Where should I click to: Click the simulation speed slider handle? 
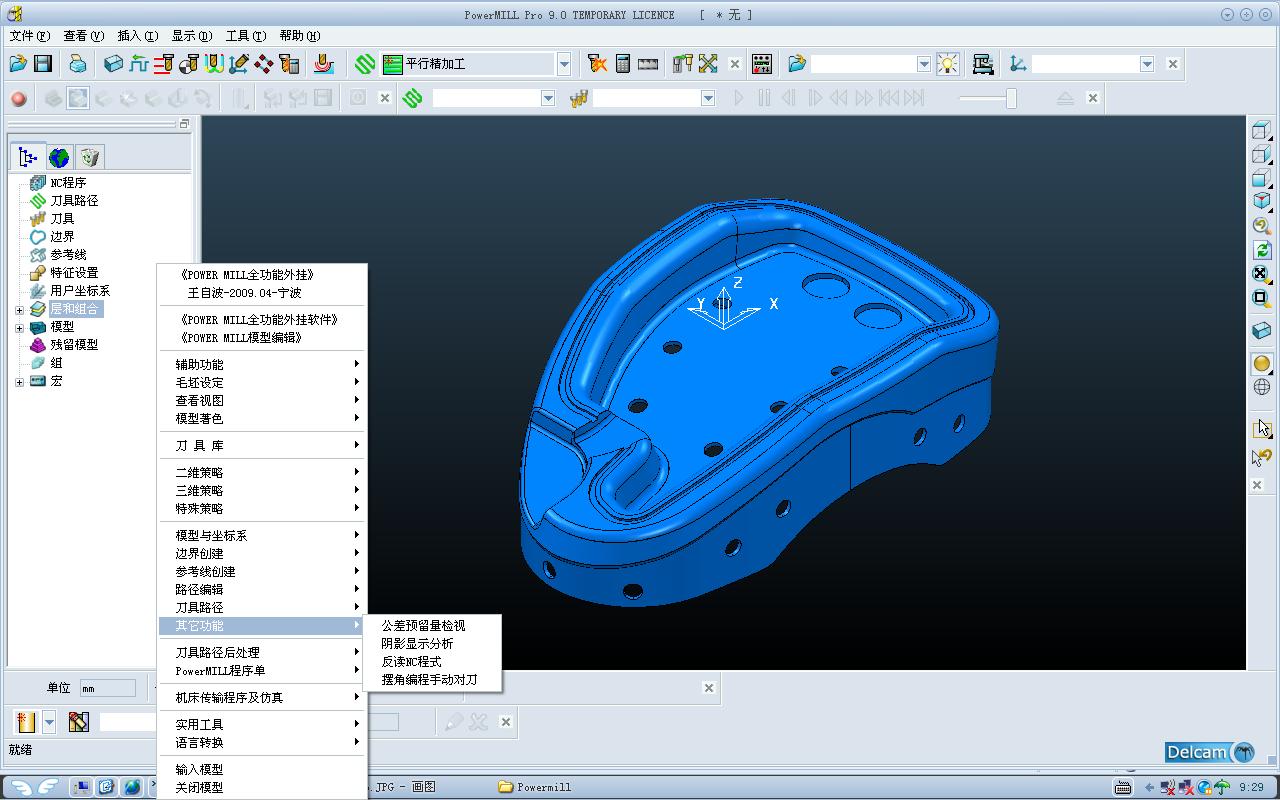(x=1011, y=98)
